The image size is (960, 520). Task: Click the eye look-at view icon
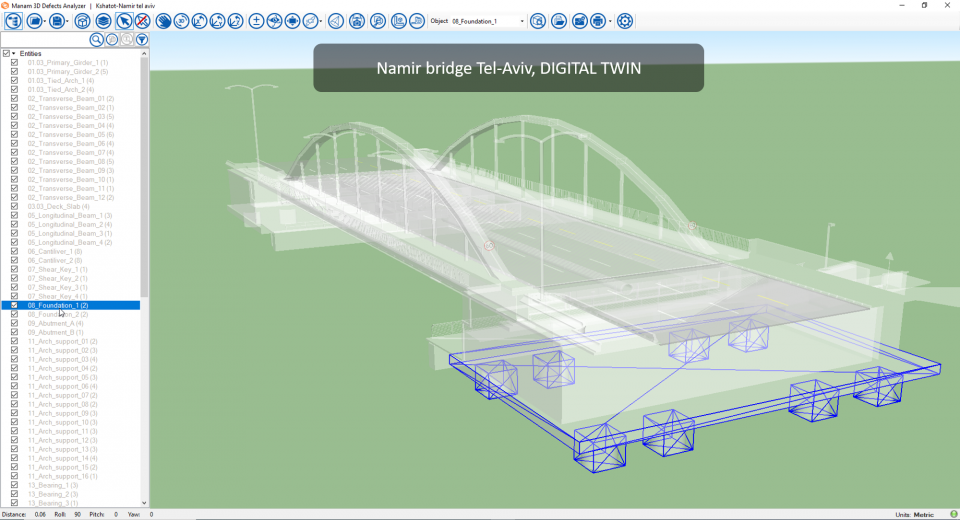pyautogui.click(x=274, y=21)
